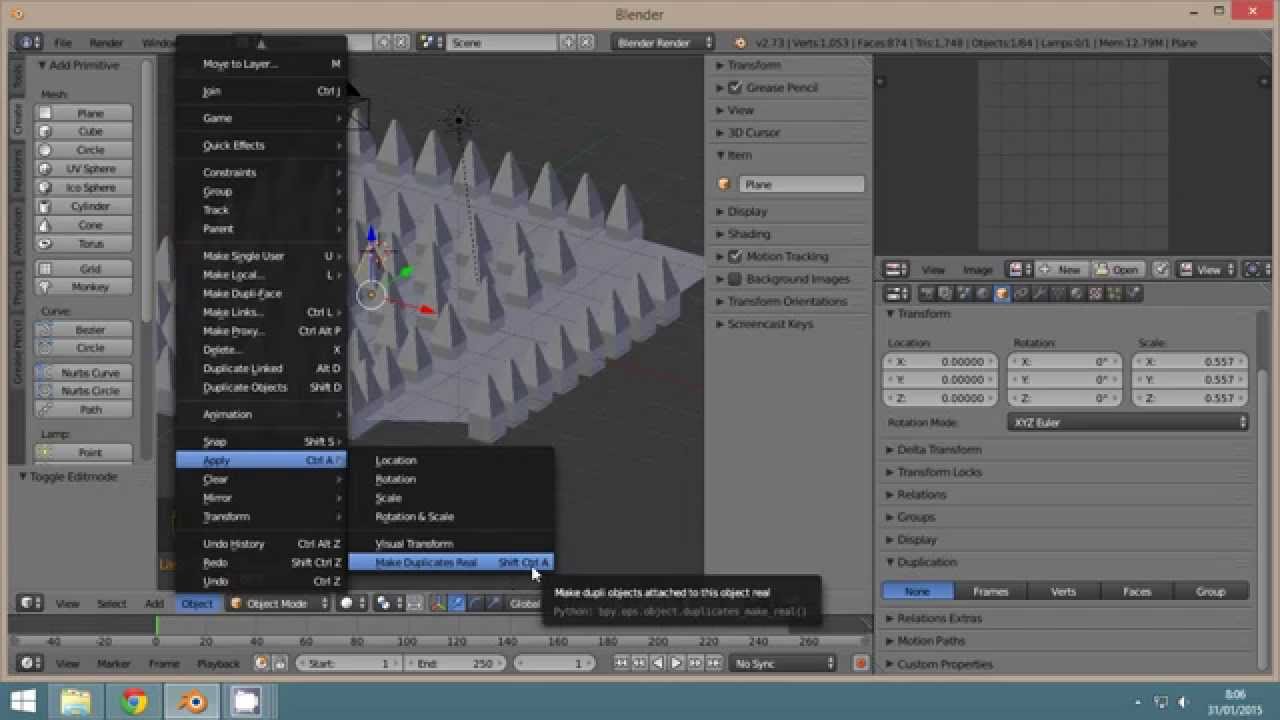
Task: Open the XYZ Euler rotation mode dropdown
Action: point(1128,422)
